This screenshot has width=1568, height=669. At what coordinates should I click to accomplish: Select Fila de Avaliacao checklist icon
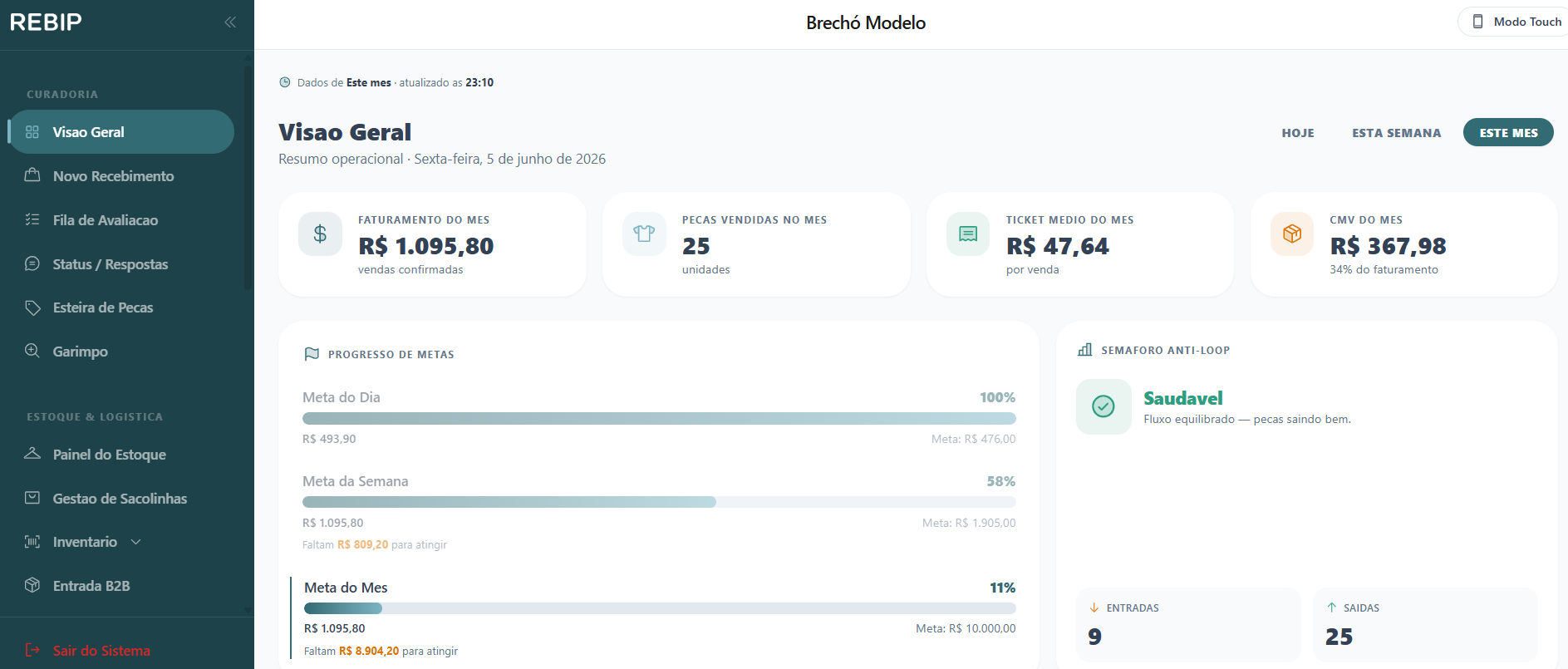32,219
